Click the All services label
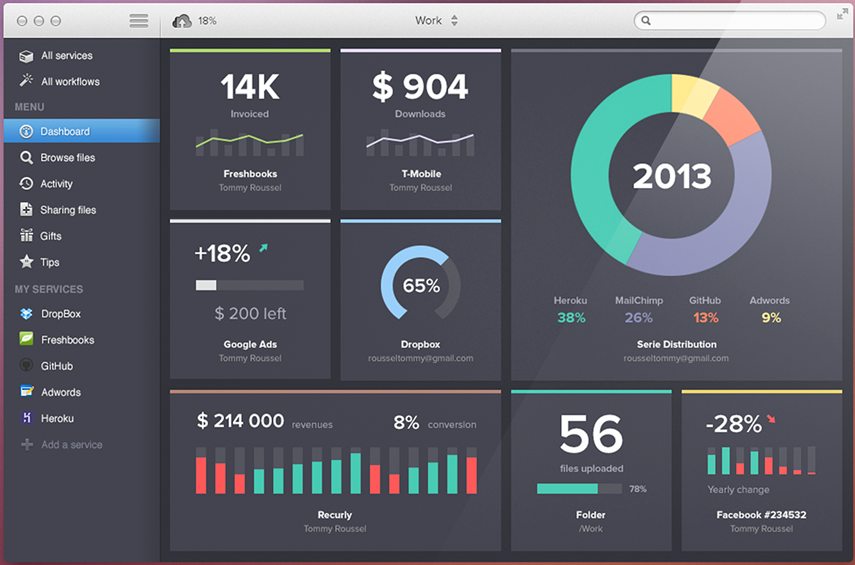This screenshot has width=855, height=565. point(67,56)
